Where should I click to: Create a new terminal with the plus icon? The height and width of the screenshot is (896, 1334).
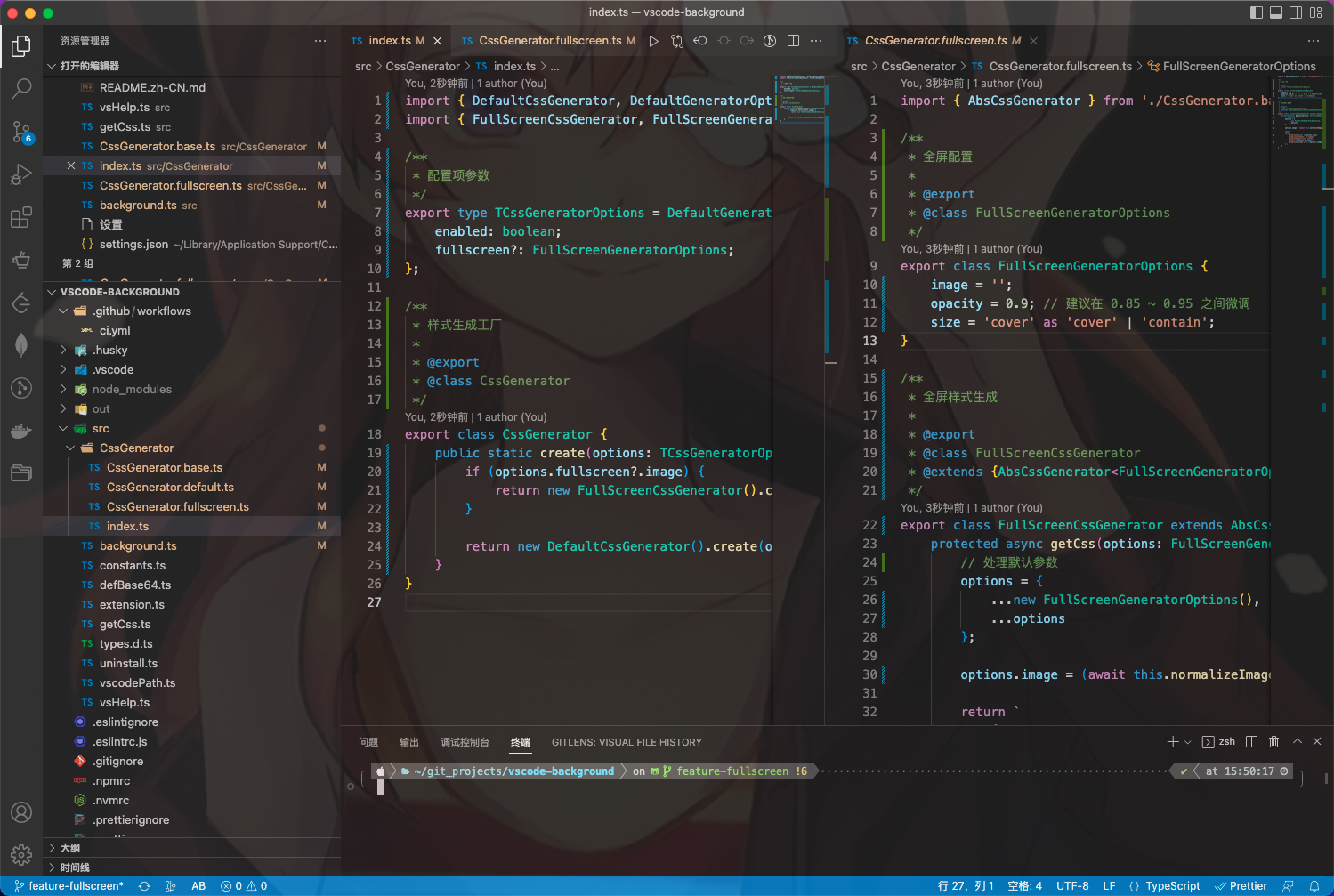point(1173,741)
